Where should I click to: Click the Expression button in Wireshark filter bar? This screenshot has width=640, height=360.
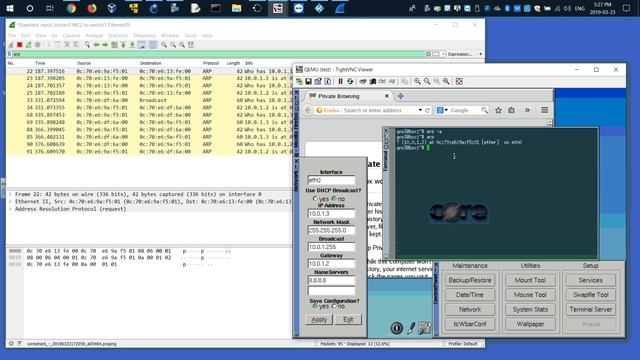point(460,54)
